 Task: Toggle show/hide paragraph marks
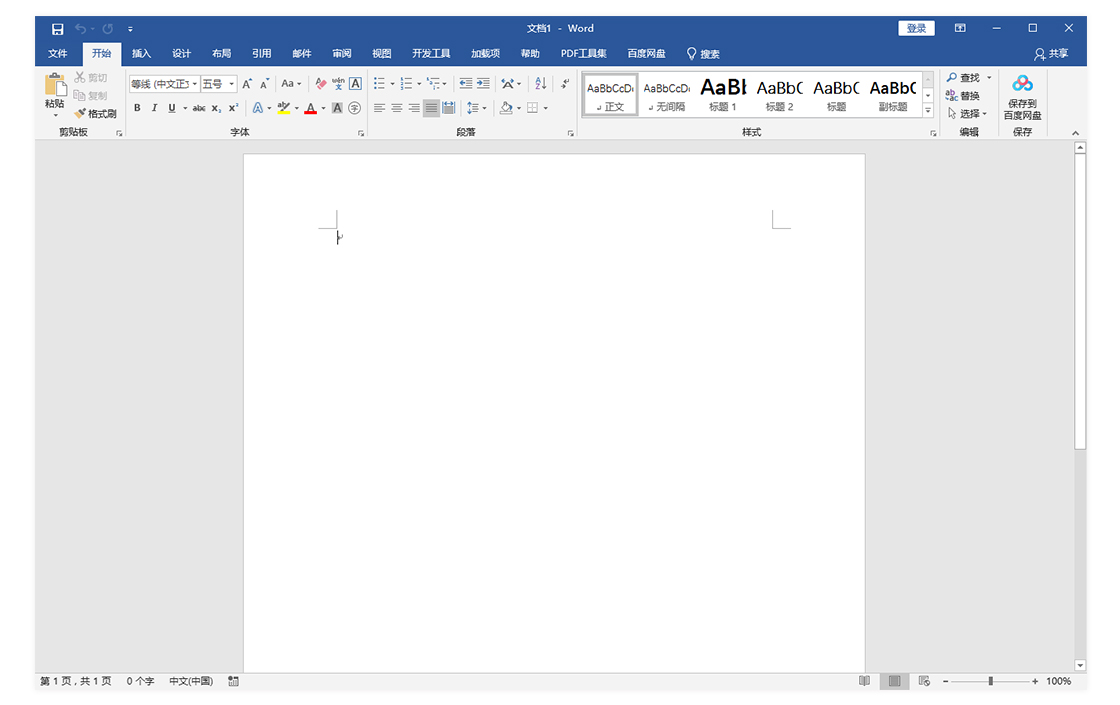pyautogui.click(x=565, y=84)
